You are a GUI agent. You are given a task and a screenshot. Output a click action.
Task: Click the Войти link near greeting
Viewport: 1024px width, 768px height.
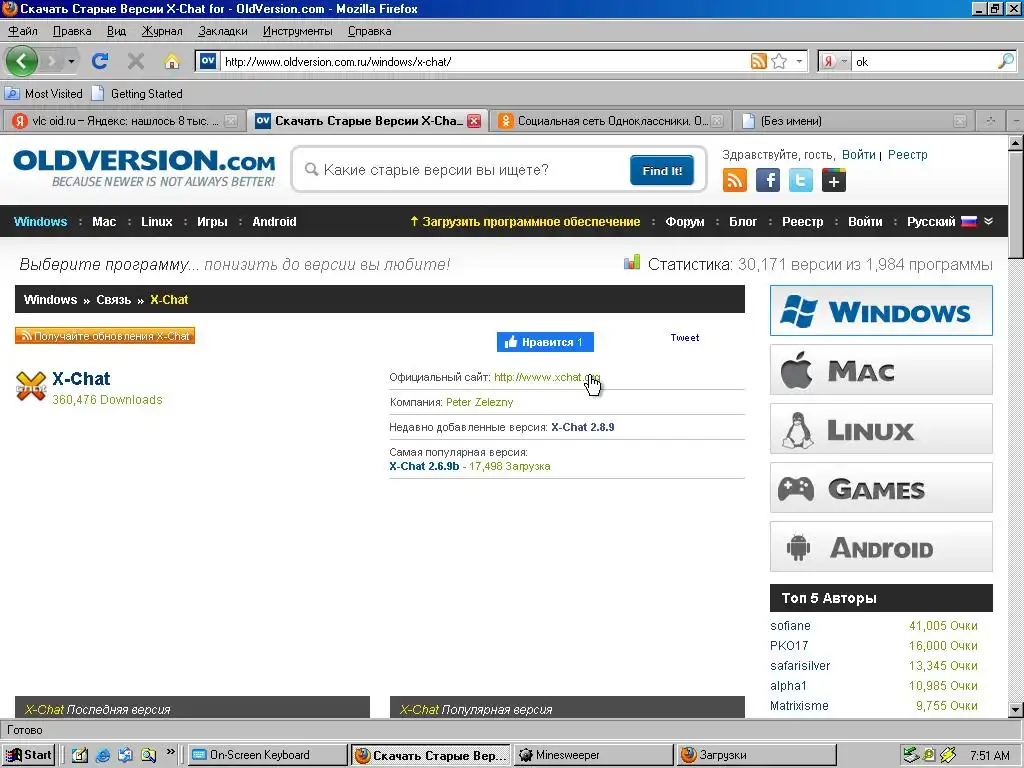point(858,155)
